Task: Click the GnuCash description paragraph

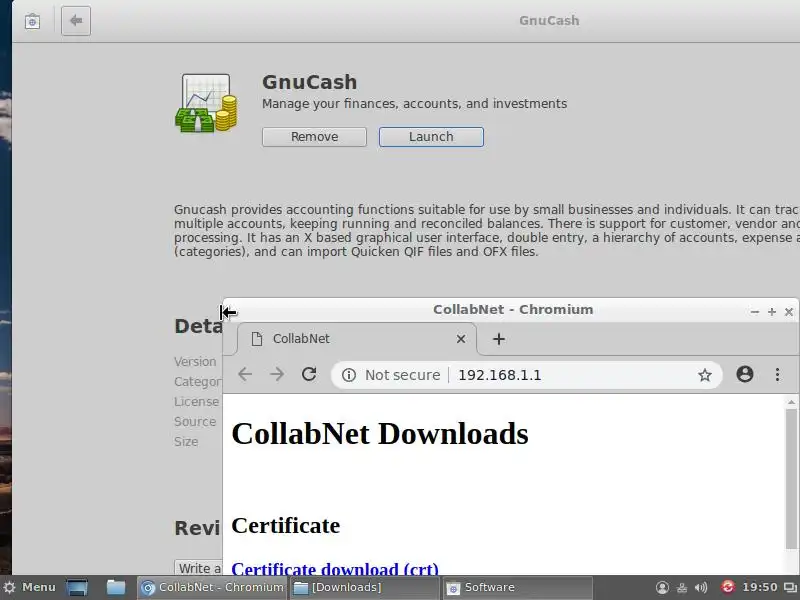Action: point(486,231)
